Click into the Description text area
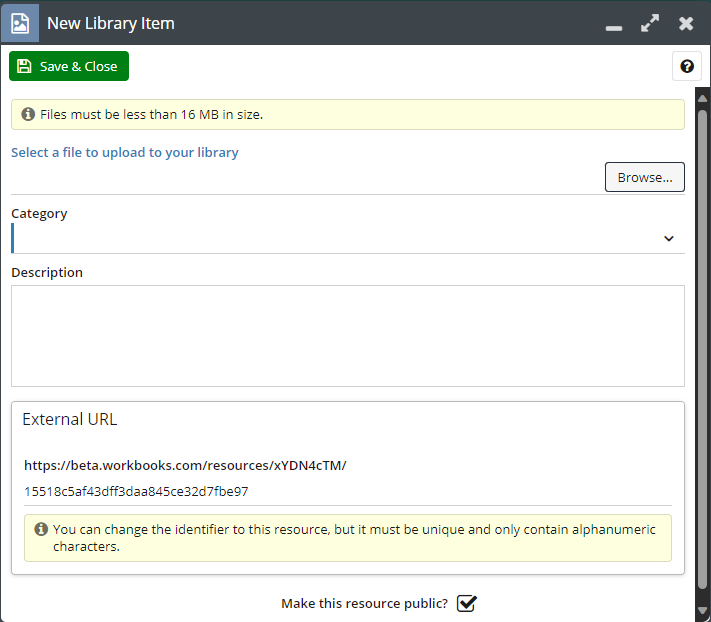Viewport: 711px width, 622px height. coord(347,335)
